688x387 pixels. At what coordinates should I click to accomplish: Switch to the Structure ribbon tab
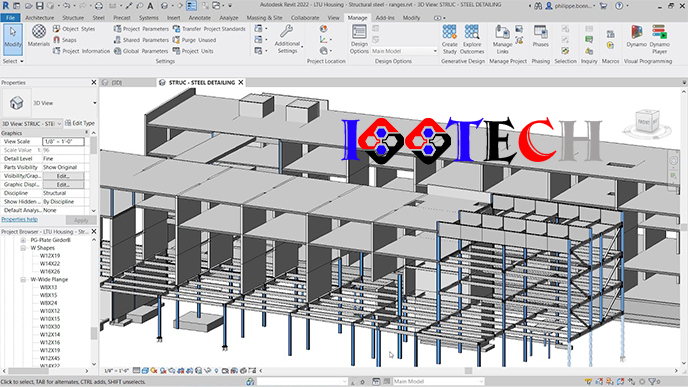(x=73, y=18)
